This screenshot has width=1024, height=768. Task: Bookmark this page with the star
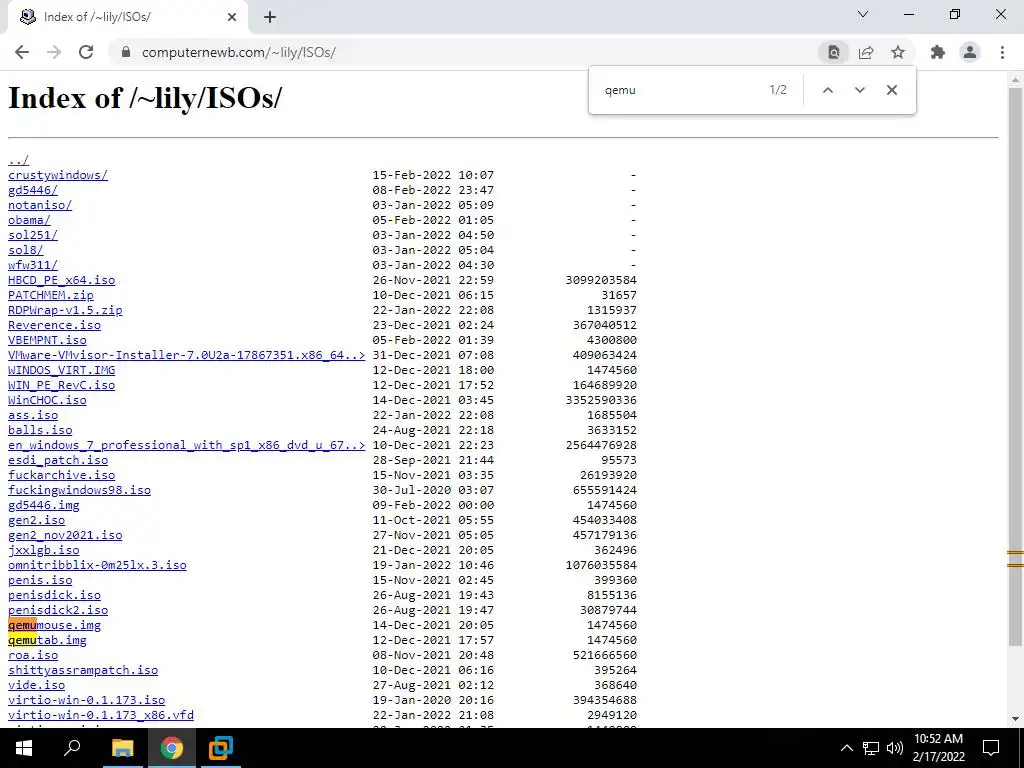[x=898, y=52]
